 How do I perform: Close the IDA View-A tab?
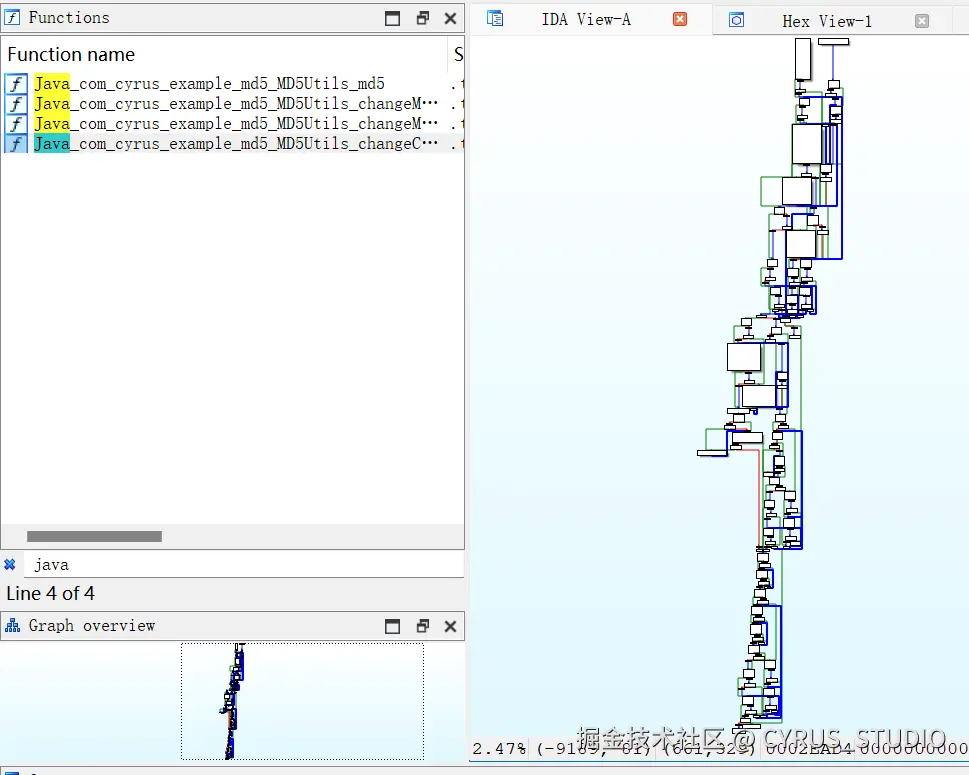[x=680, y=19]
